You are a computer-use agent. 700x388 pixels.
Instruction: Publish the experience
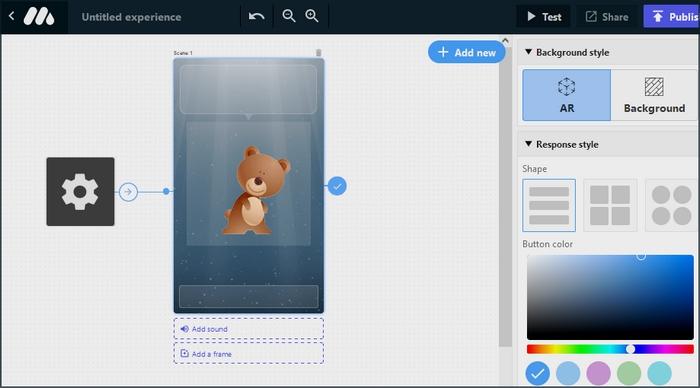(671, 17)
